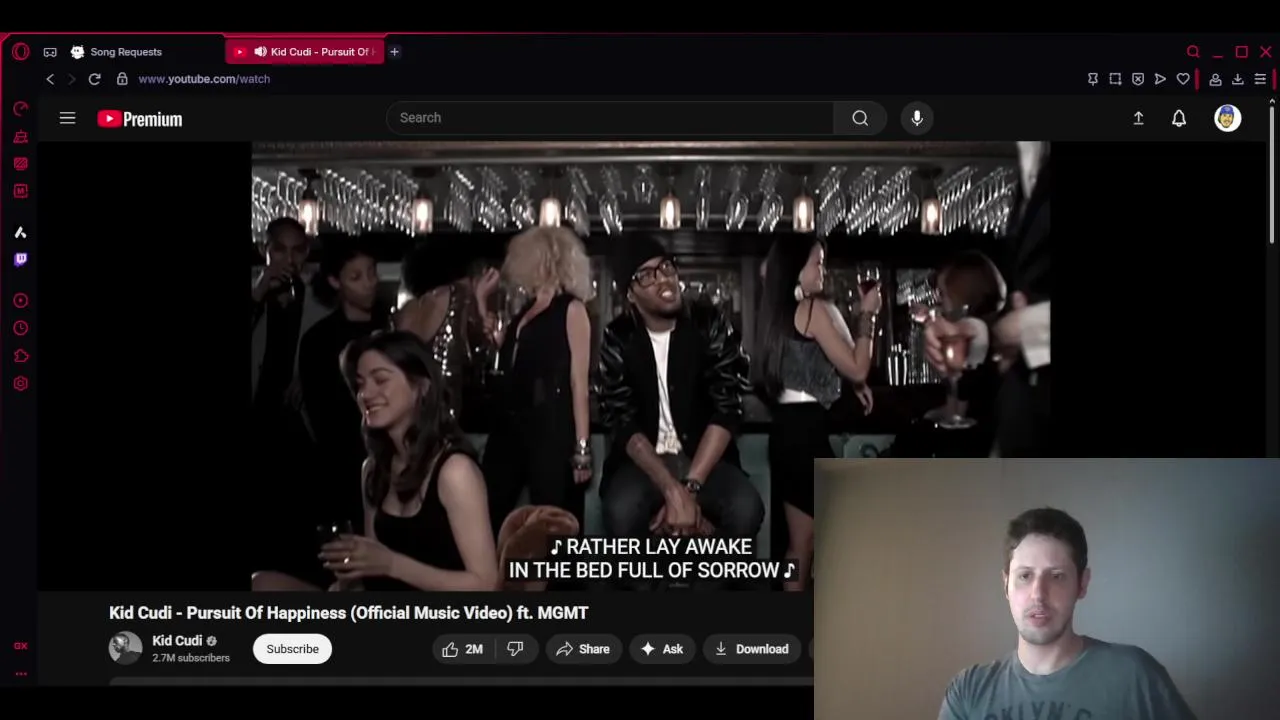Open GX Control speedometer in sidebar
1280x720 pixels.
(20, 108)
